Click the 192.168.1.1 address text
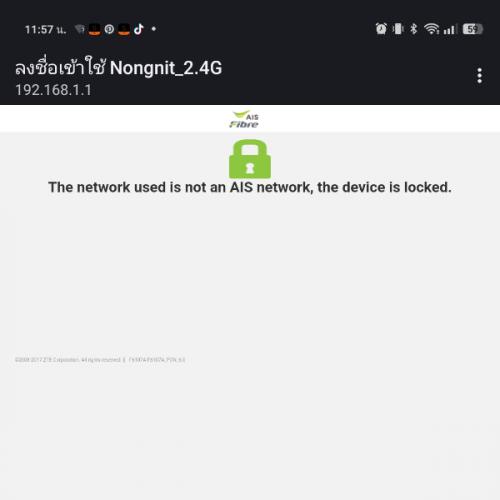 pos(53,90)
